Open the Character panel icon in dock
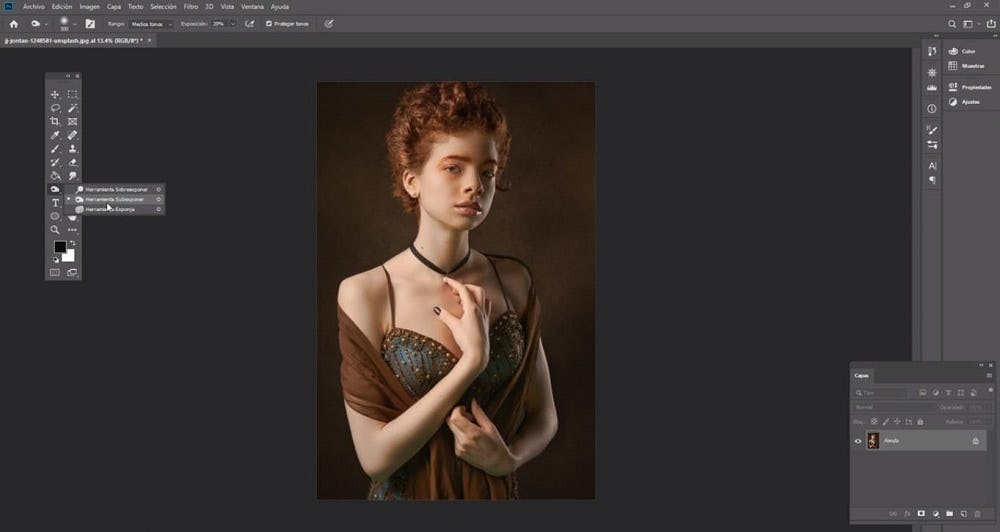The height and width of the screenshot is (532, 1000). tap(932, 166)
